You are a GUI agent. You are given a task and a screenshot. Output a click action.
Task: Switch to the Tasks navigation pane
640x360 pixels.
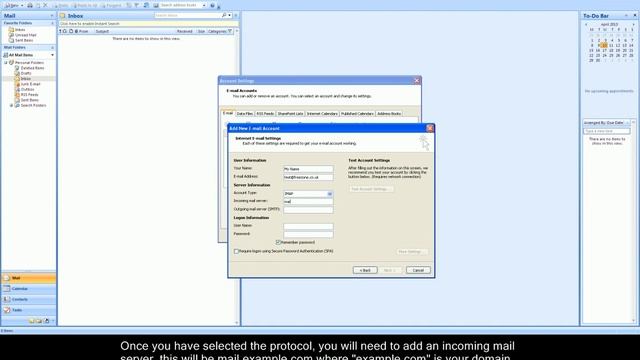tap(29, 310)
